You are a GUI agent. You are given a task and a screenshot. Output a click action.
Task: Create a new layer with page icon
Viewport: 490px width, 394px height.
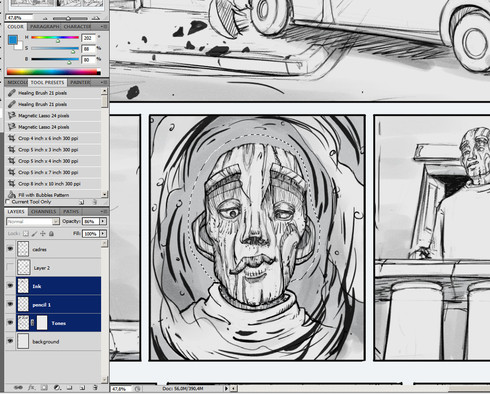pos(82,388)
